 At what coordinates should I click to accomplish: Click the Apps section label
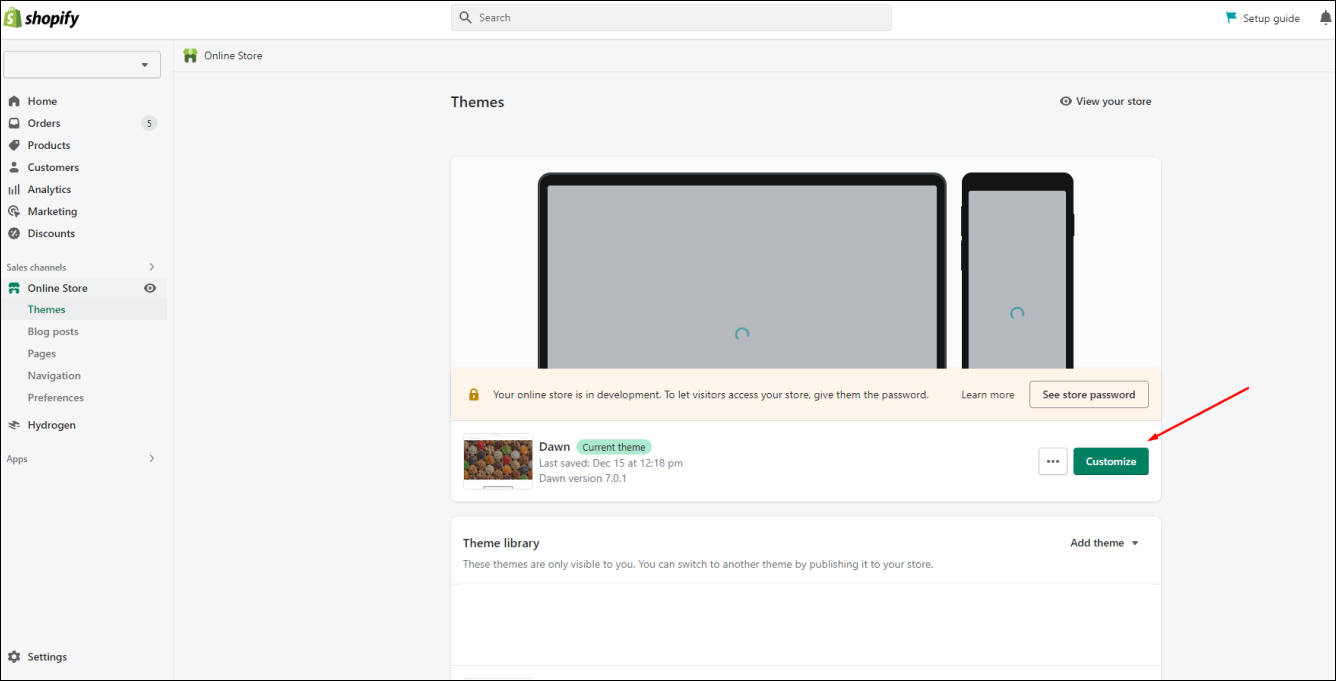17,459
